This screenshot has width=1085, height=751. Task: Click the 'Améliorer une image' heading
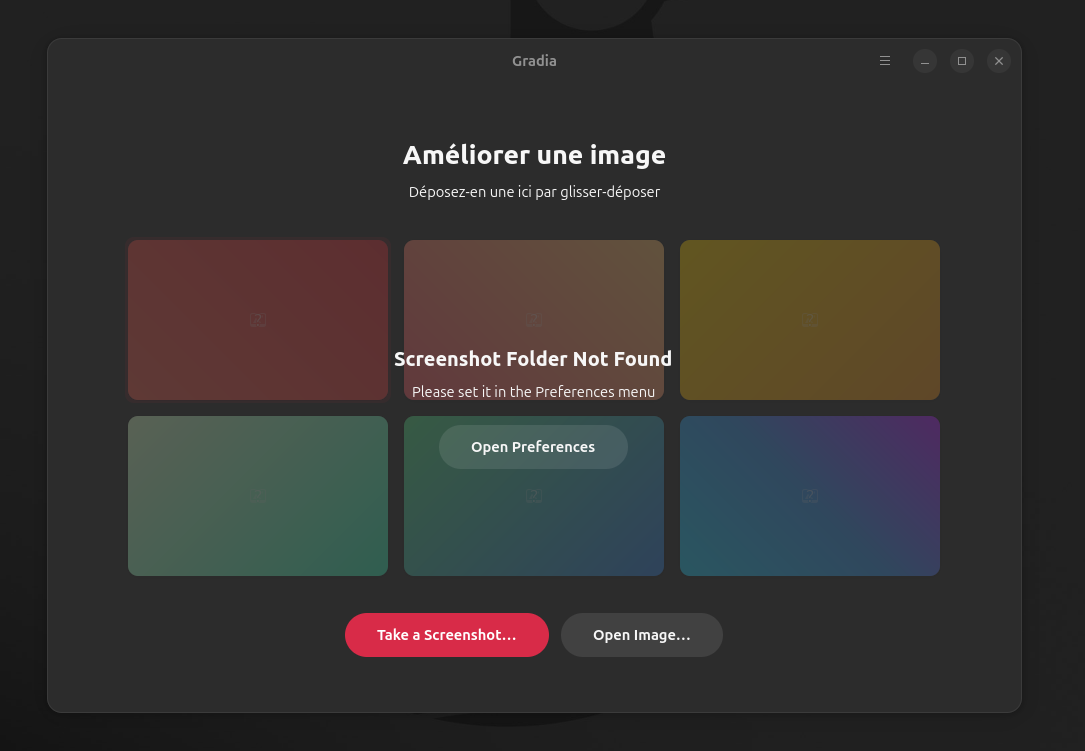[x=534, y=155]
